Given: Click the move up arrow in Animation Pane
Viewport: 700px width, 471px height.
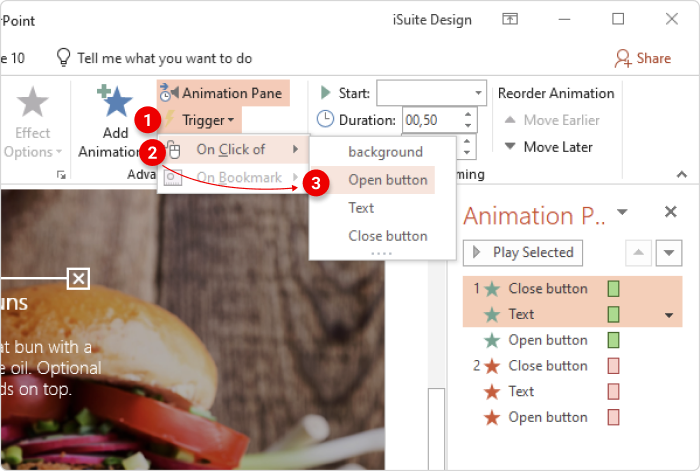Looking at the screenshot, I should click(638, 253).
